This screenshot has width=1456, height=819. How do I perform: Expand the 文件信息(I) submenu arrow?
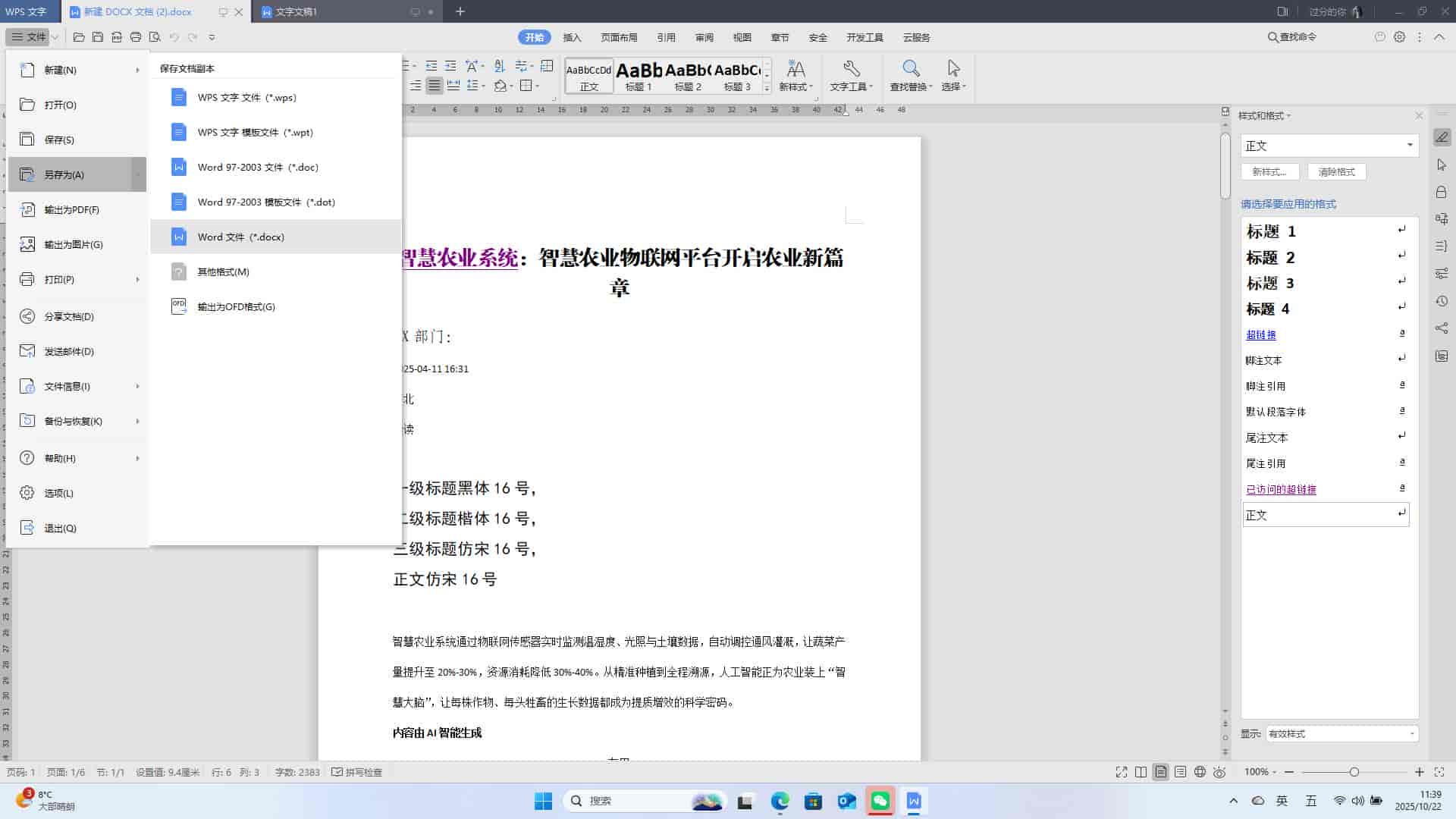coord(137,386)
